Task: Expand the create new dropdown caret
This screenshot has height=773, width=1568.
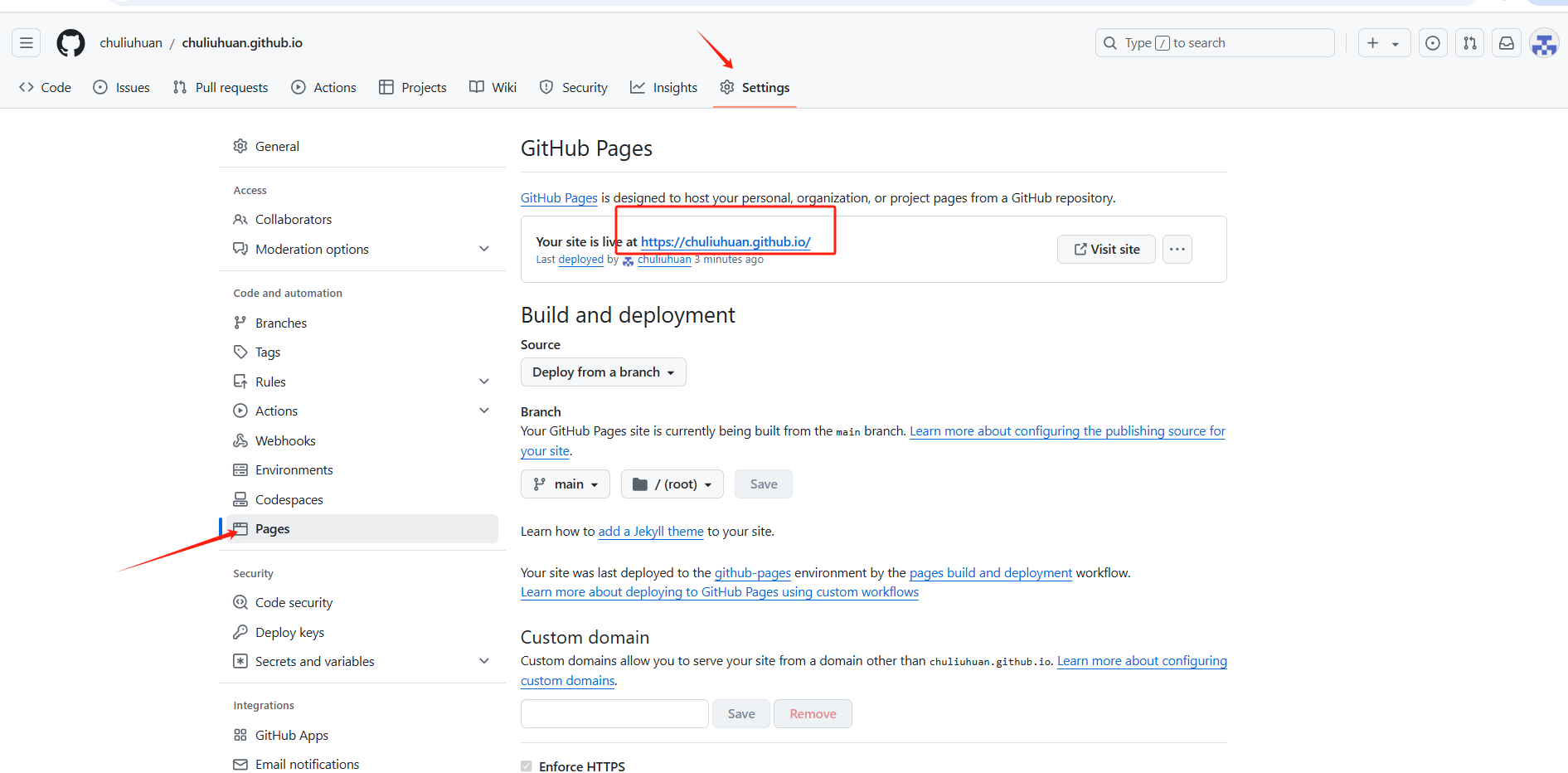Action: (1396, 43)
